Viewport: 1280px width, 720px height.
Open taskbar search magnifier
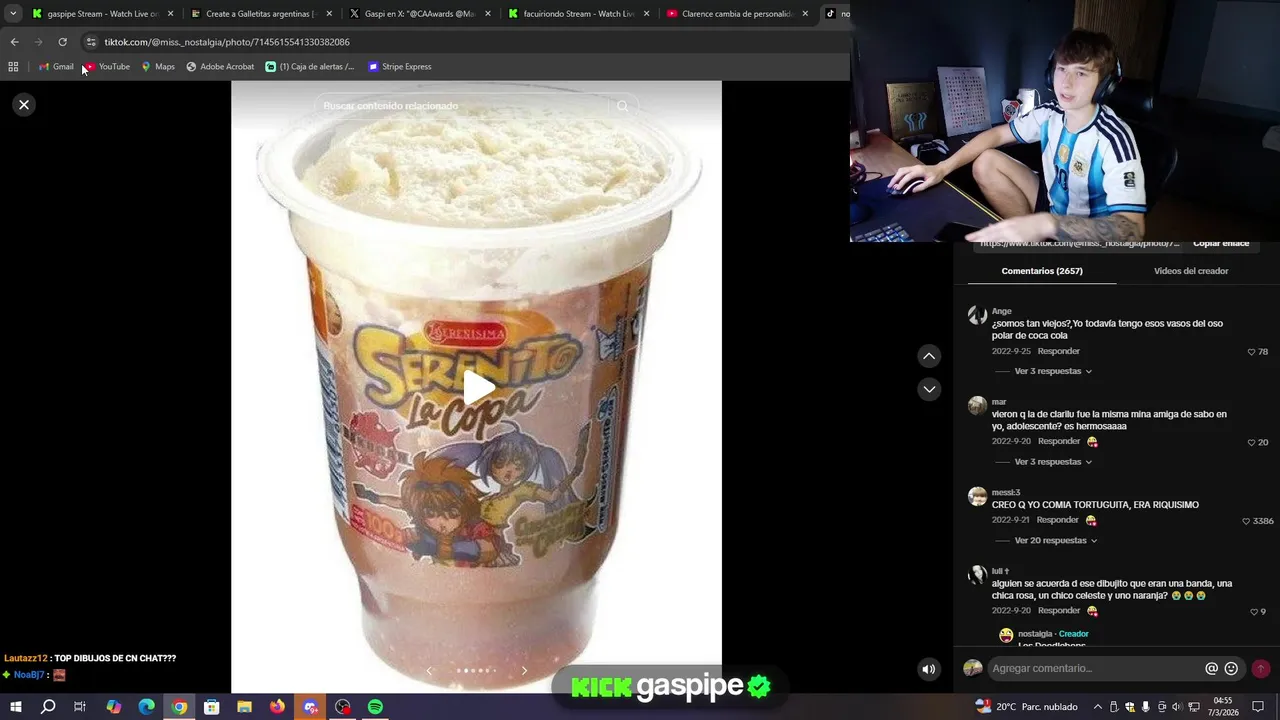pos(48,707)
